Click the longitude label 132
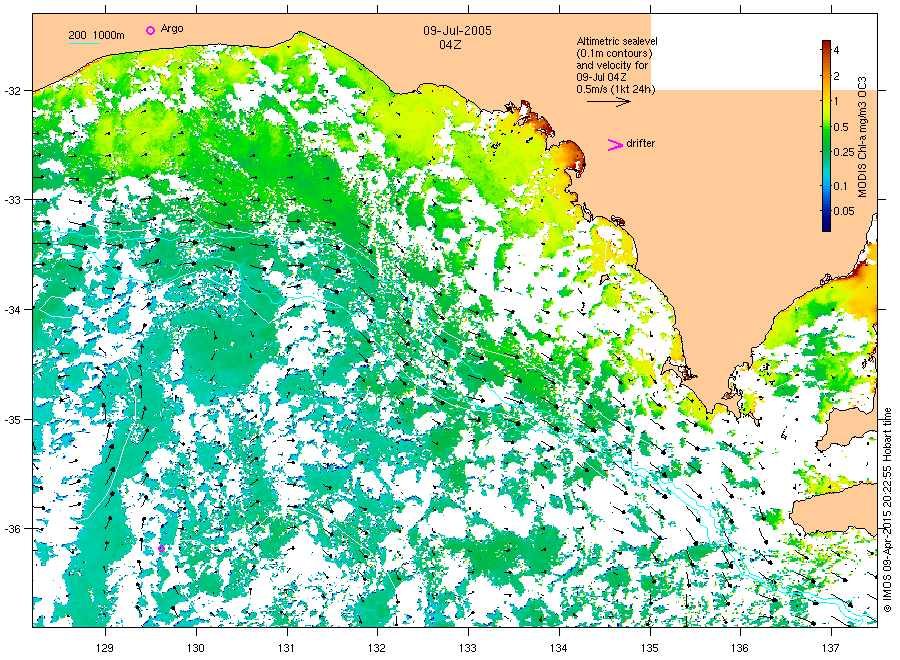This screenshot has height=660, width=900. coord(377,649)
